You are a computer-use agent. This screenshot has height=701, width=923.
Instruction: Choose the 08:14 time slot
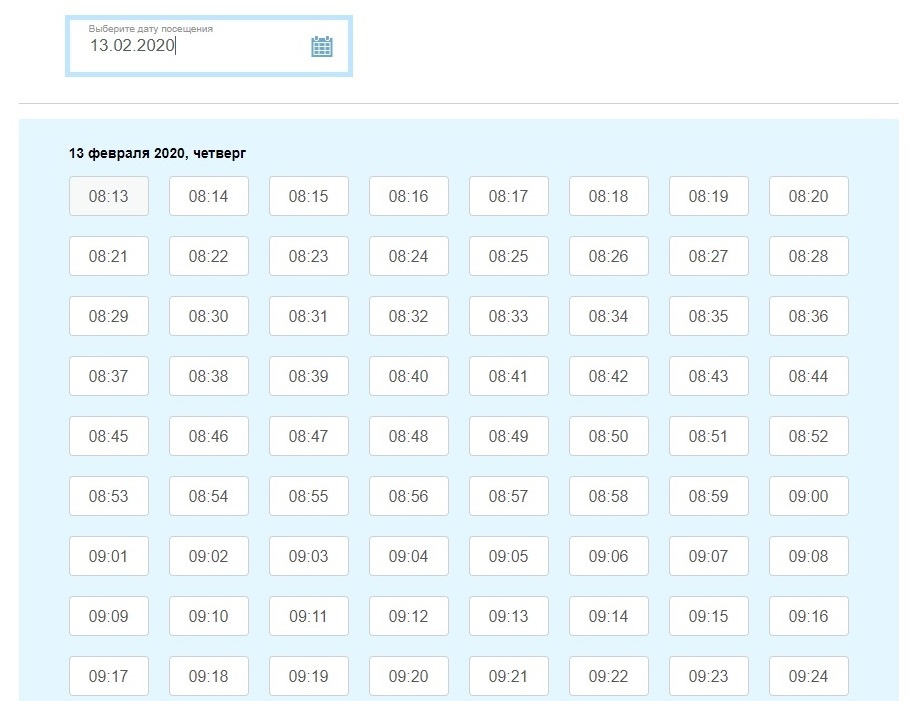(x=209, y=196)
